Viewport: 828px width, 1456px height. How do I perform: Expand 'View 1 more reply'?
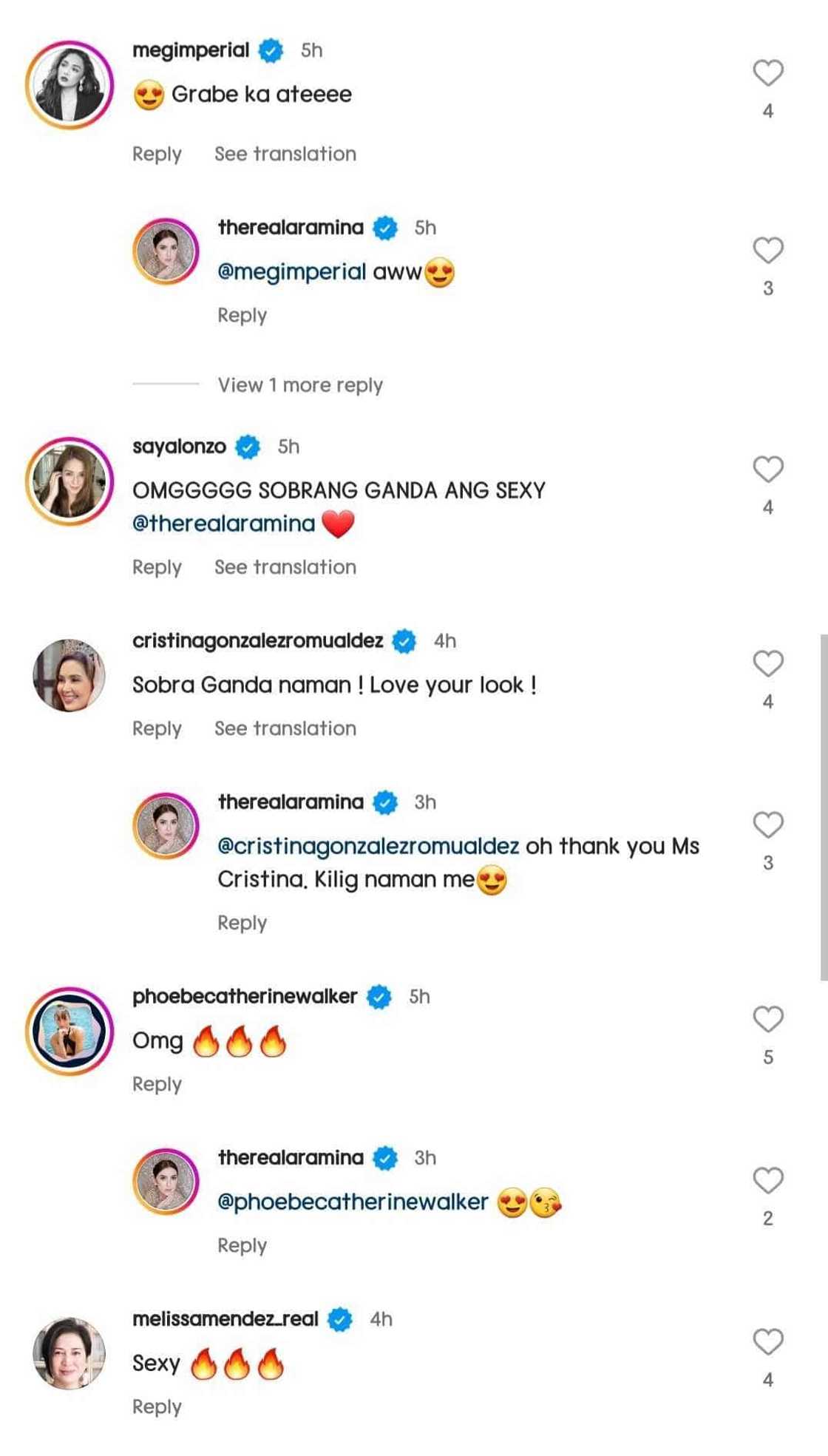click(299, 385)
